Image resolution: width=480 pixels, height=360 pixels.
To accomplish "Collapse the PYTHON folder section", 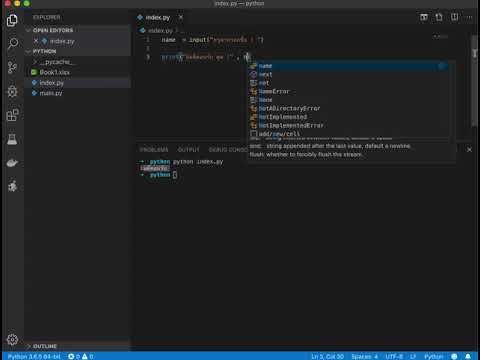I will tap(44, 51).
